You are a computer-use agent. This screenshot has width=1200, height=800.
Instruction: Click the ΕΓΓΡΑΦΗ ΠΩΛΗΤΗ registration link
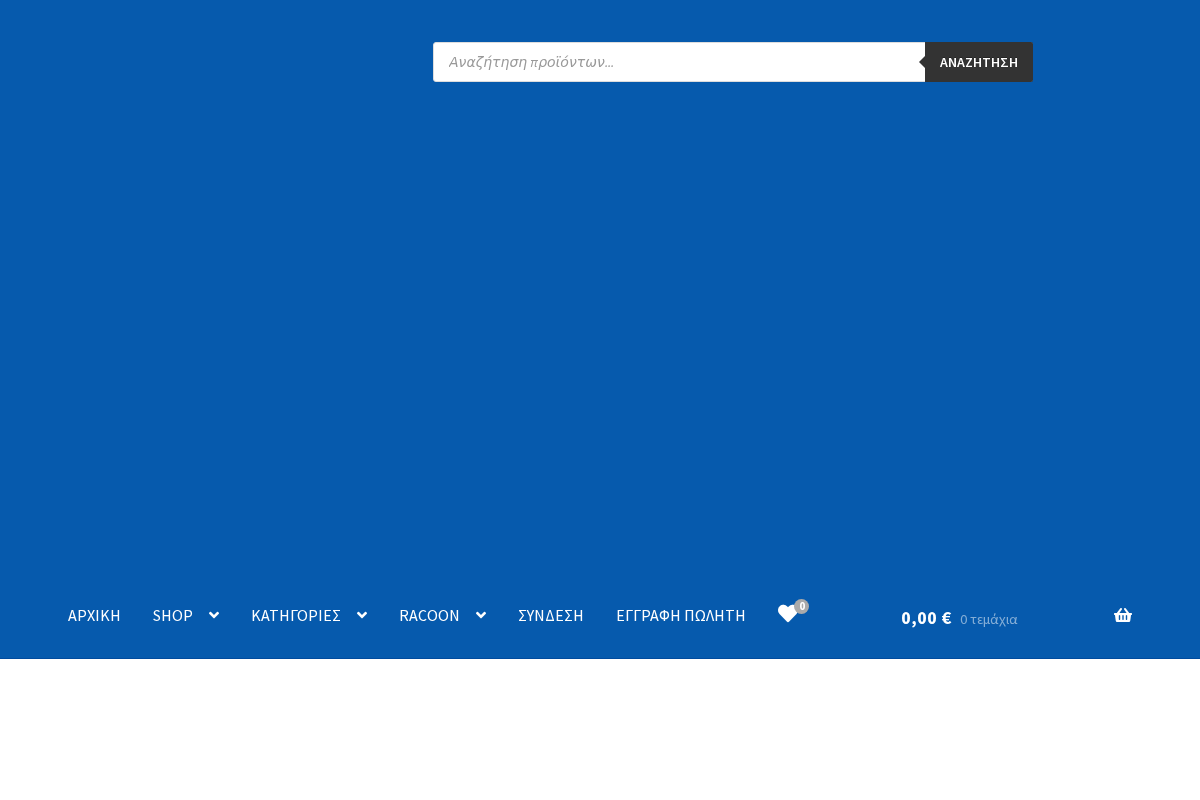click(681, 615)
